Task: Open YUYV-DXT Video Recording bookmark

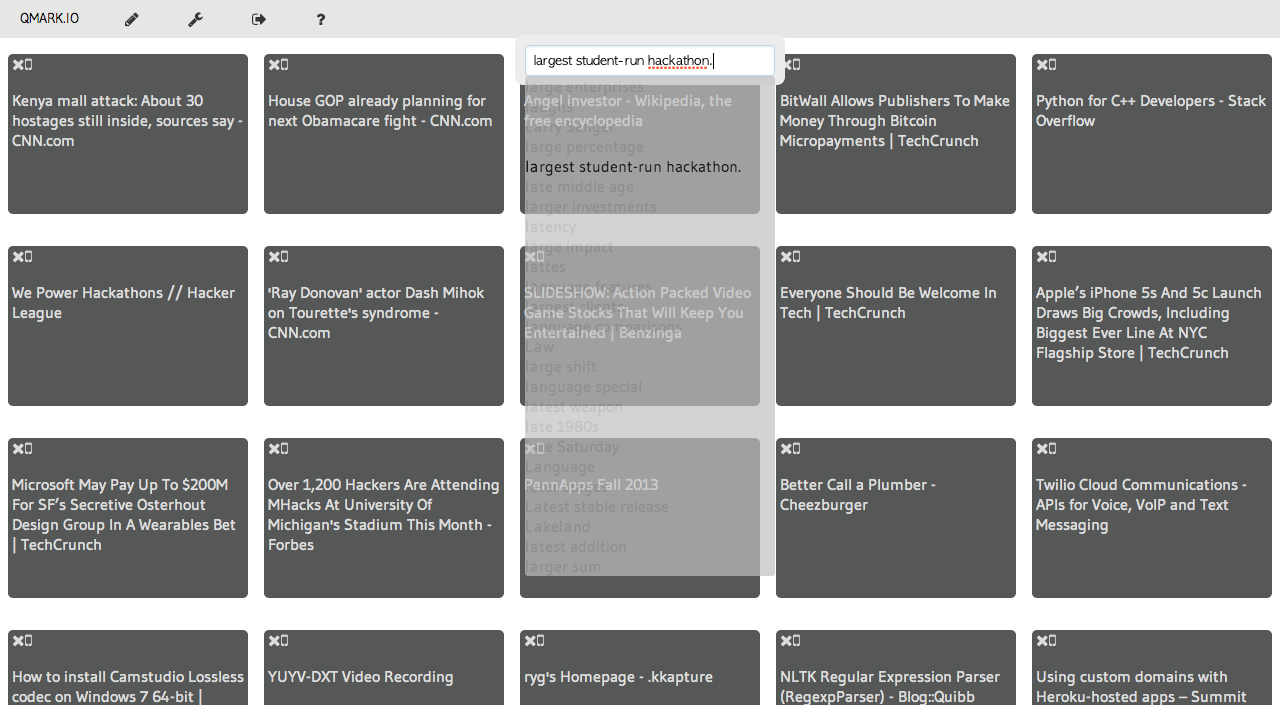Action: click(x=360, y=677)
